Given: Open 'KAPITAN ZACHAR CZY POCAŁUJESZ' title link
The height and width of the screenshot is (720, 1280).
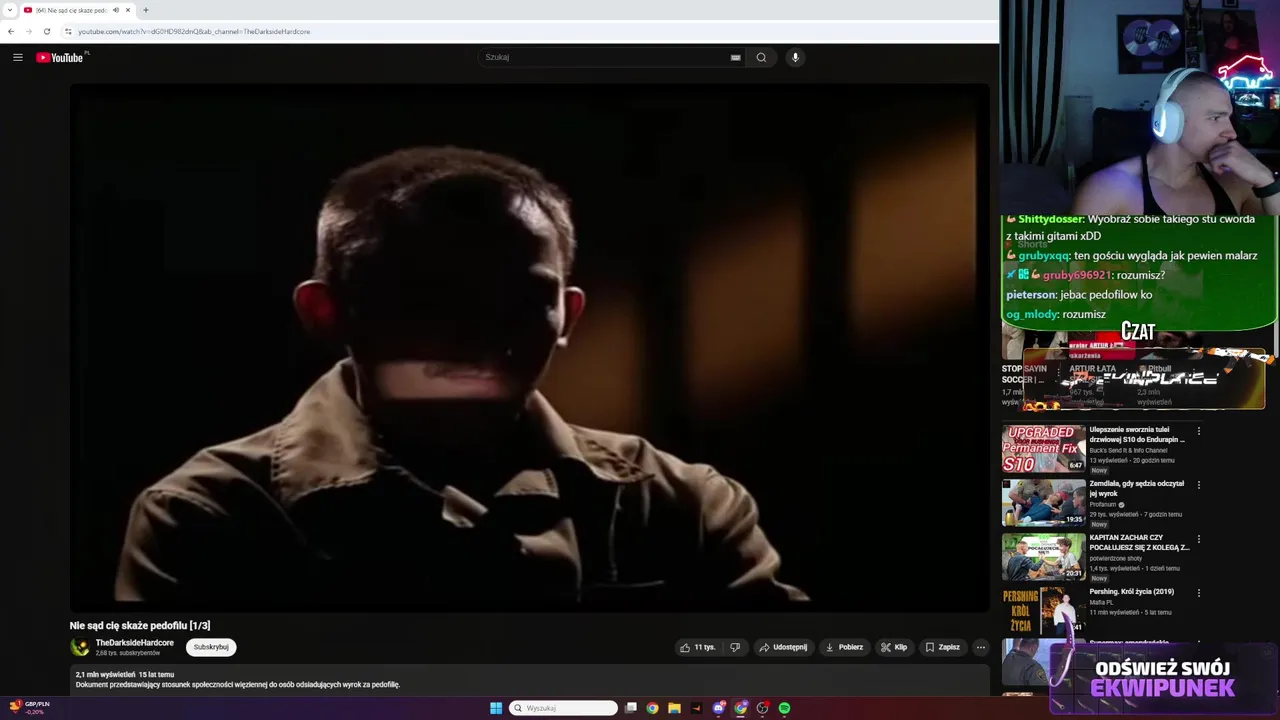Looking at the screenshot, I should pos(1140,542).
